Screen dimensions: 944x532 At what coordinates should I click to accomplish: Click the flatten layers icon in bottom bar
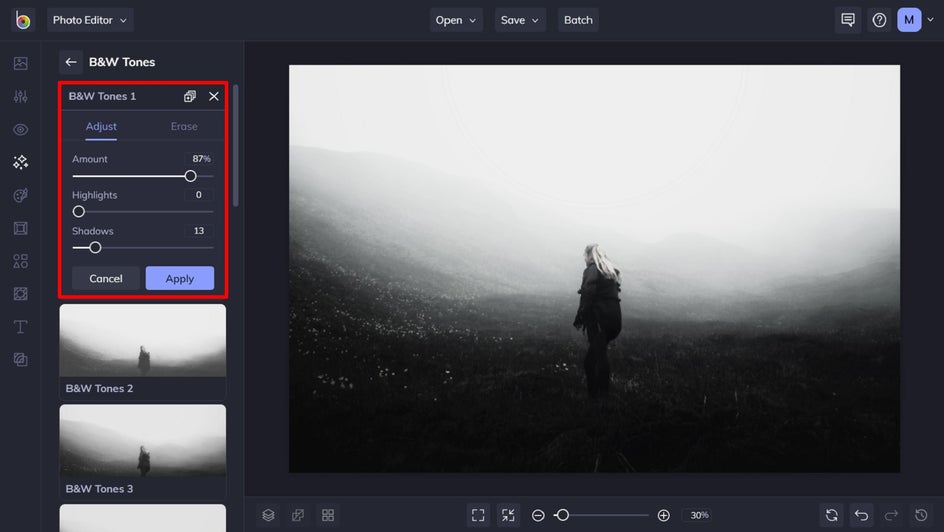298,515
